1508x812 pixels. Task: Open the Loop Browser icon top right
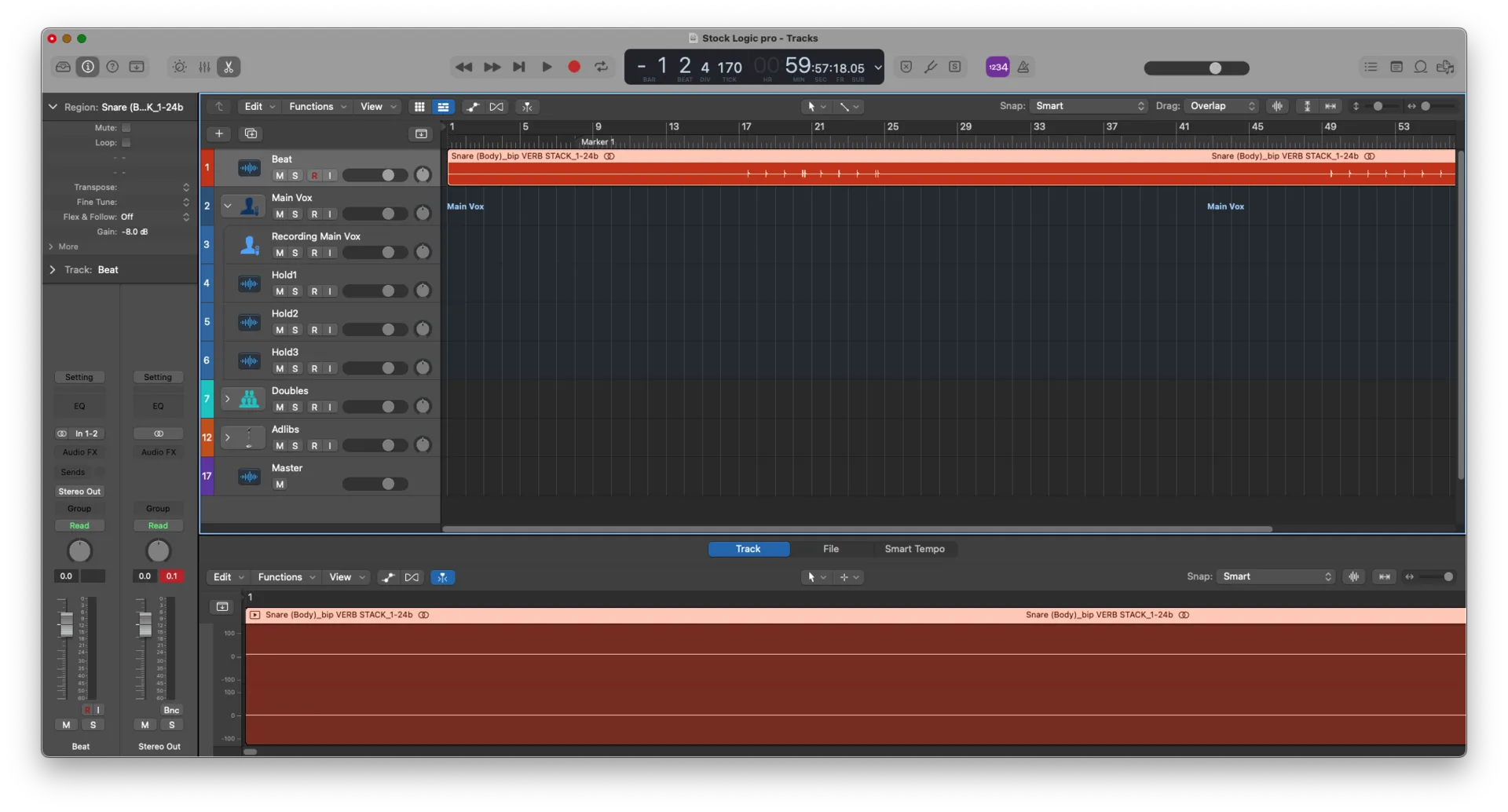point(1421,67)
